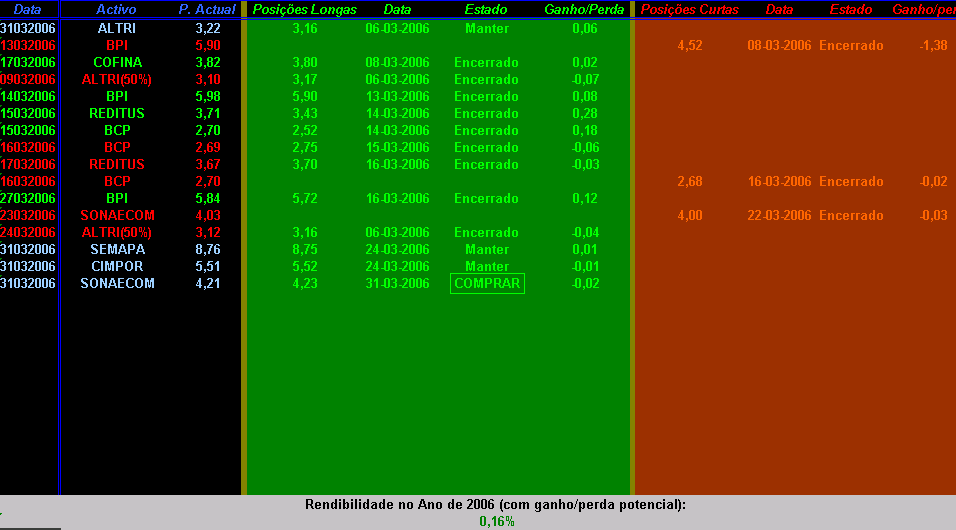The height and width of the screenshot is (530, 956).
Task: Select the yearly return value 0,16%
Action: (x=497, y=521)
